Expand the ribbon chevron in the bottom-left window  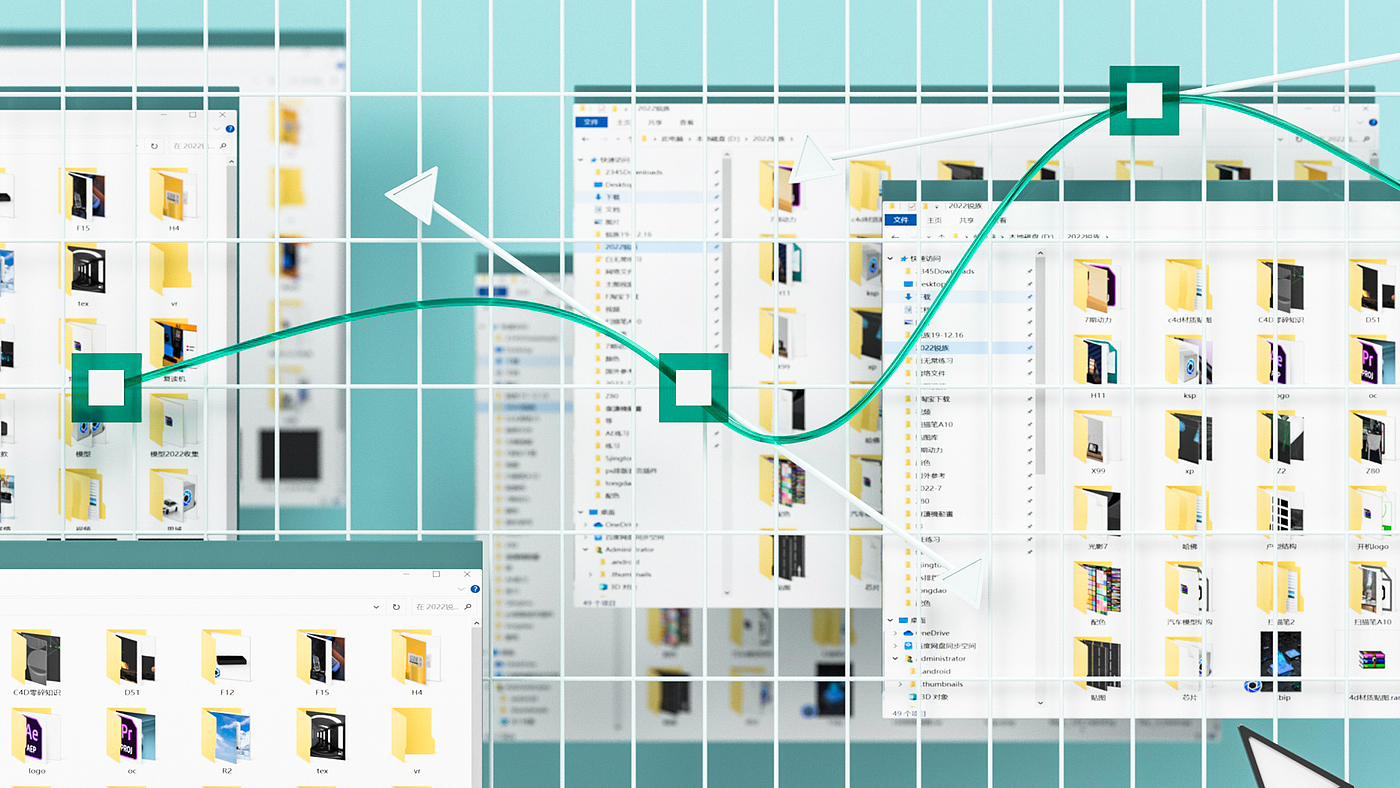(462, 588)
